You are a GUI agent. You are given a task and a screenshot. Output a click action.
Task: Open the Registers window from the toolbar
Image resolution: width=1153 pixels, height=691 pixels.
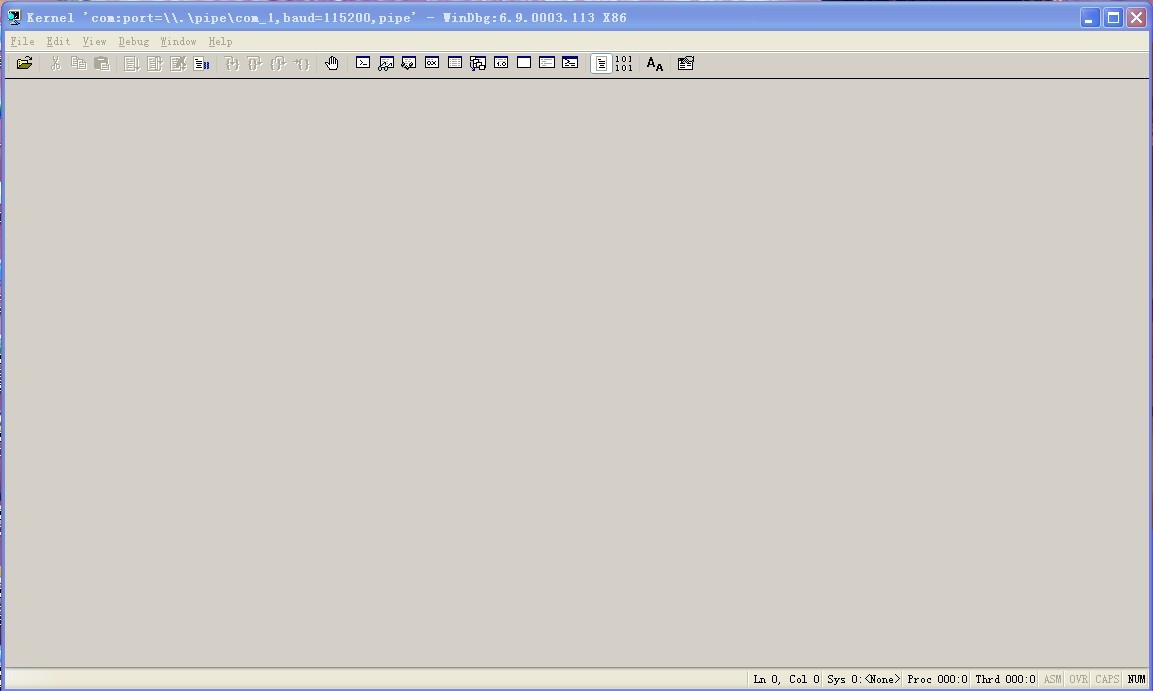pos(432,63)
